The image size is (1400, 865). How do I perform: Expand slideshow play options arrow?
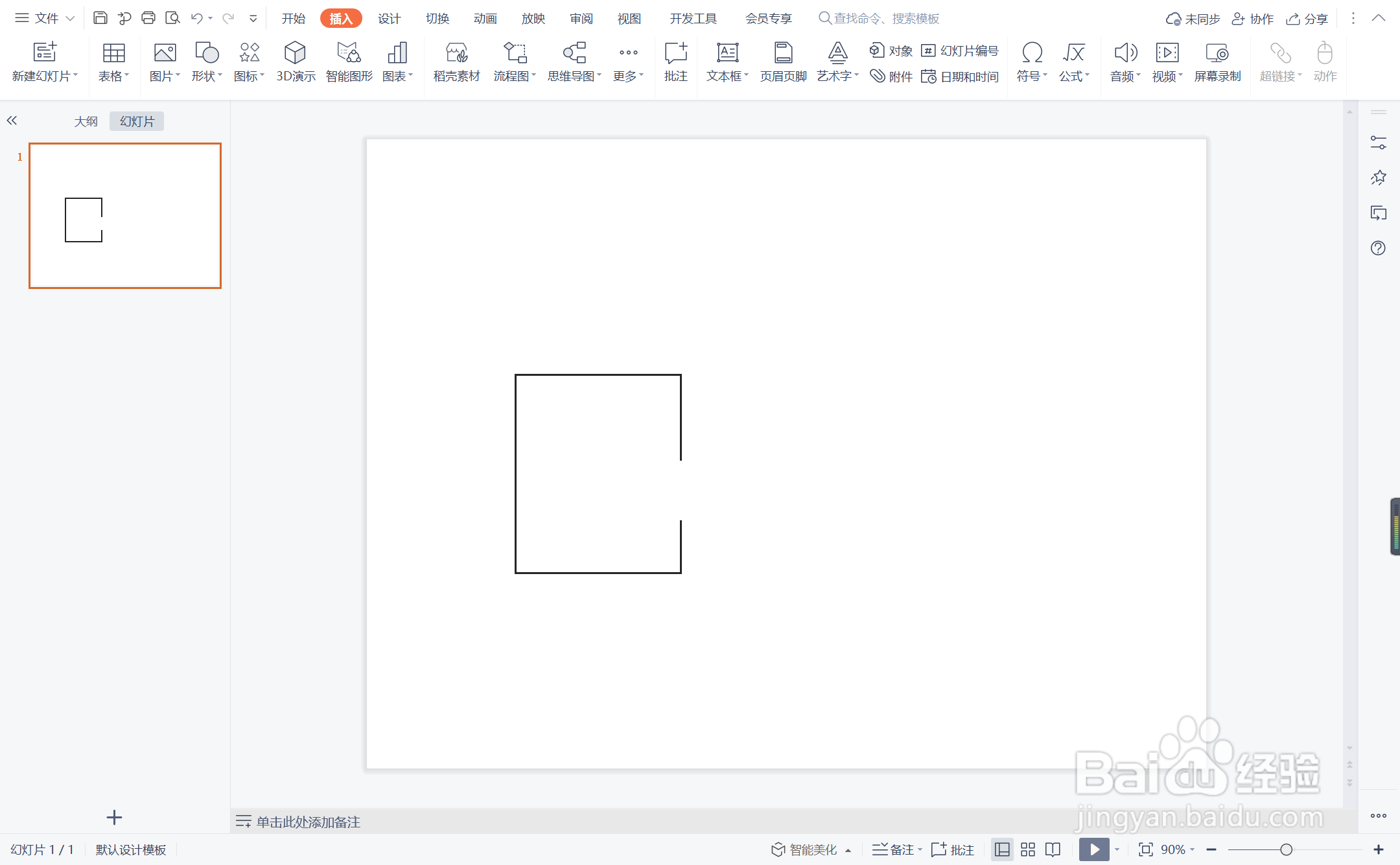(x=1117, y=849)
